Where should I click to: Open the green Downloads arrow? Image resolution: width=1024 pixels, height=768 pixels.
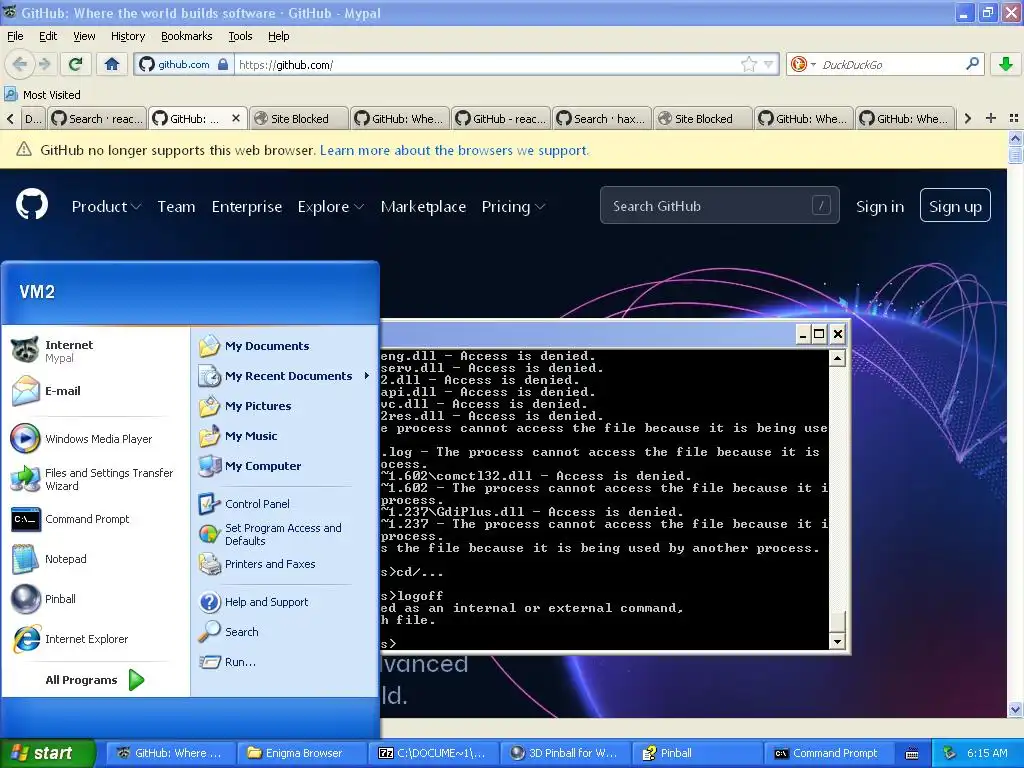[1006, 64]
